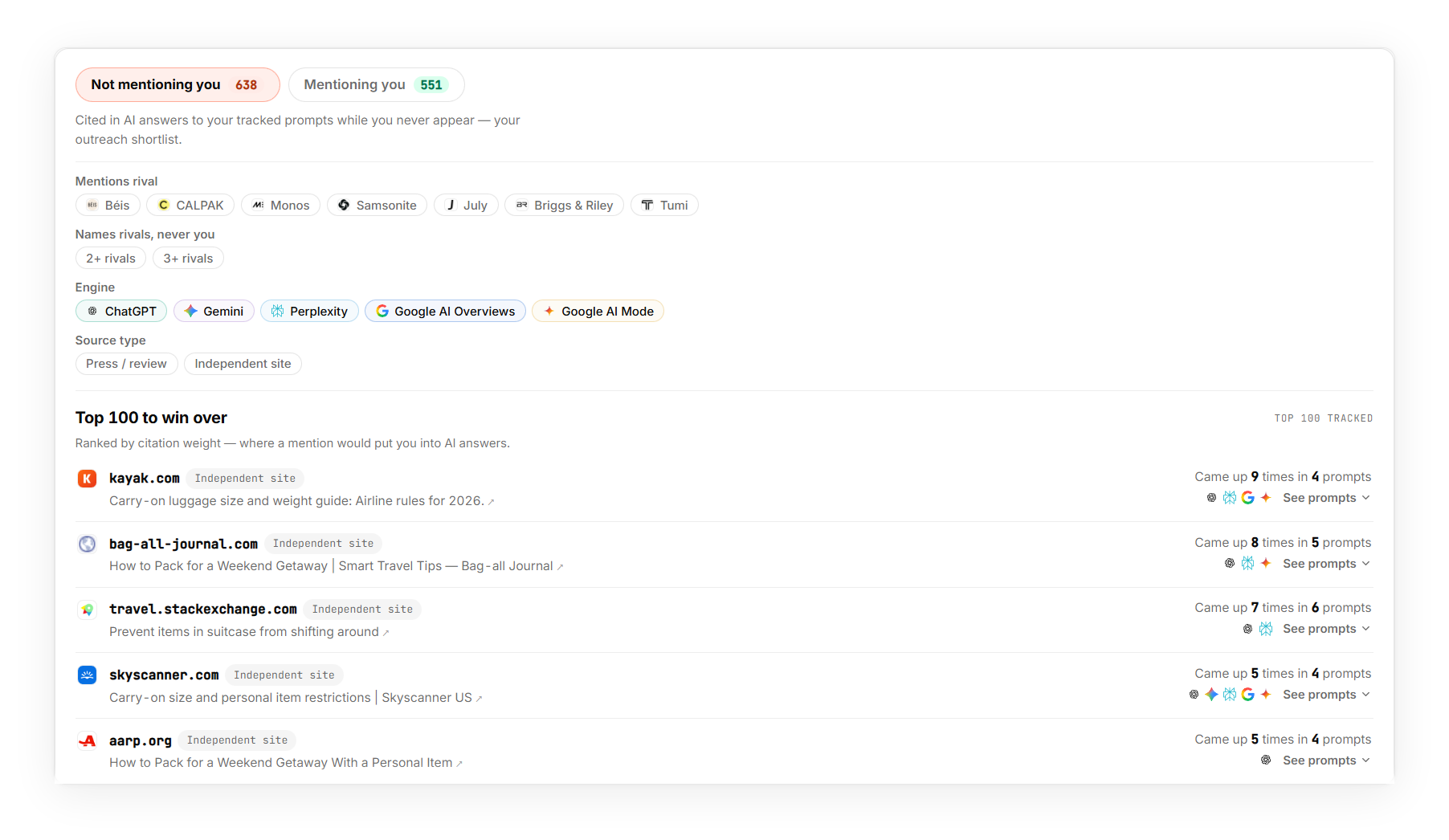The width and height of the screenshot is (1449, 840).
Task: Click the Gemini icon in skyscanner.com row
Action: coord(1211,695)
